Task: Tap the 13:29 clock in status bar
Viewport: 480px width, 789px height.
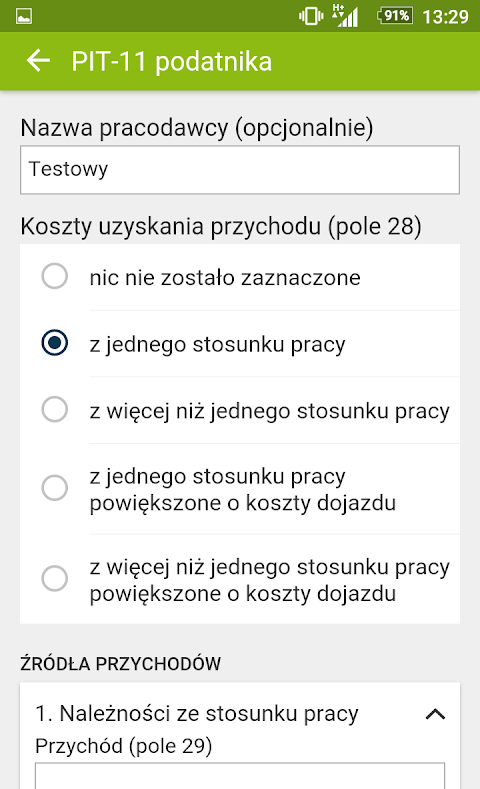Action: click(x=445, y=17)
